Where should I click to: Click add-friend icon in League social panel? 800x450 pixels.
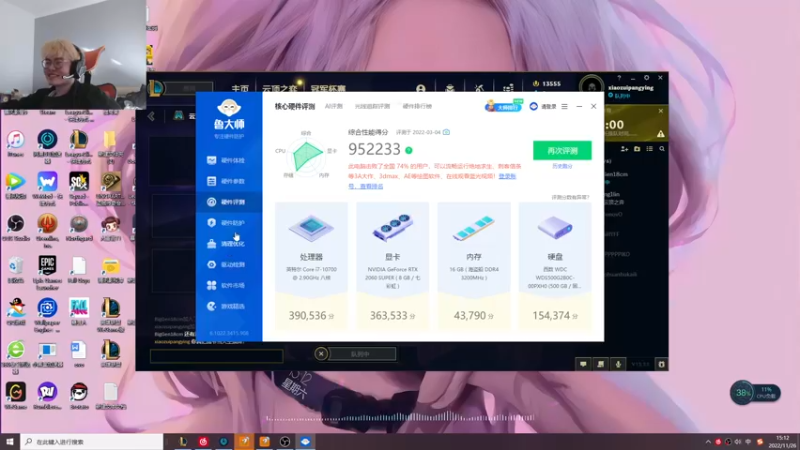pyautogui.click(x=624, y=149)
